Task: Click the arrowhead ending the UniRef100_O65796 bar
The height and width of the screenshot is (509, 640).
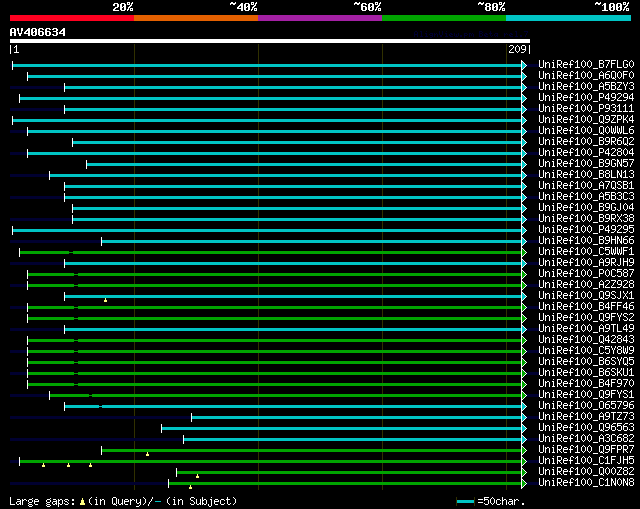Action: 524,406
